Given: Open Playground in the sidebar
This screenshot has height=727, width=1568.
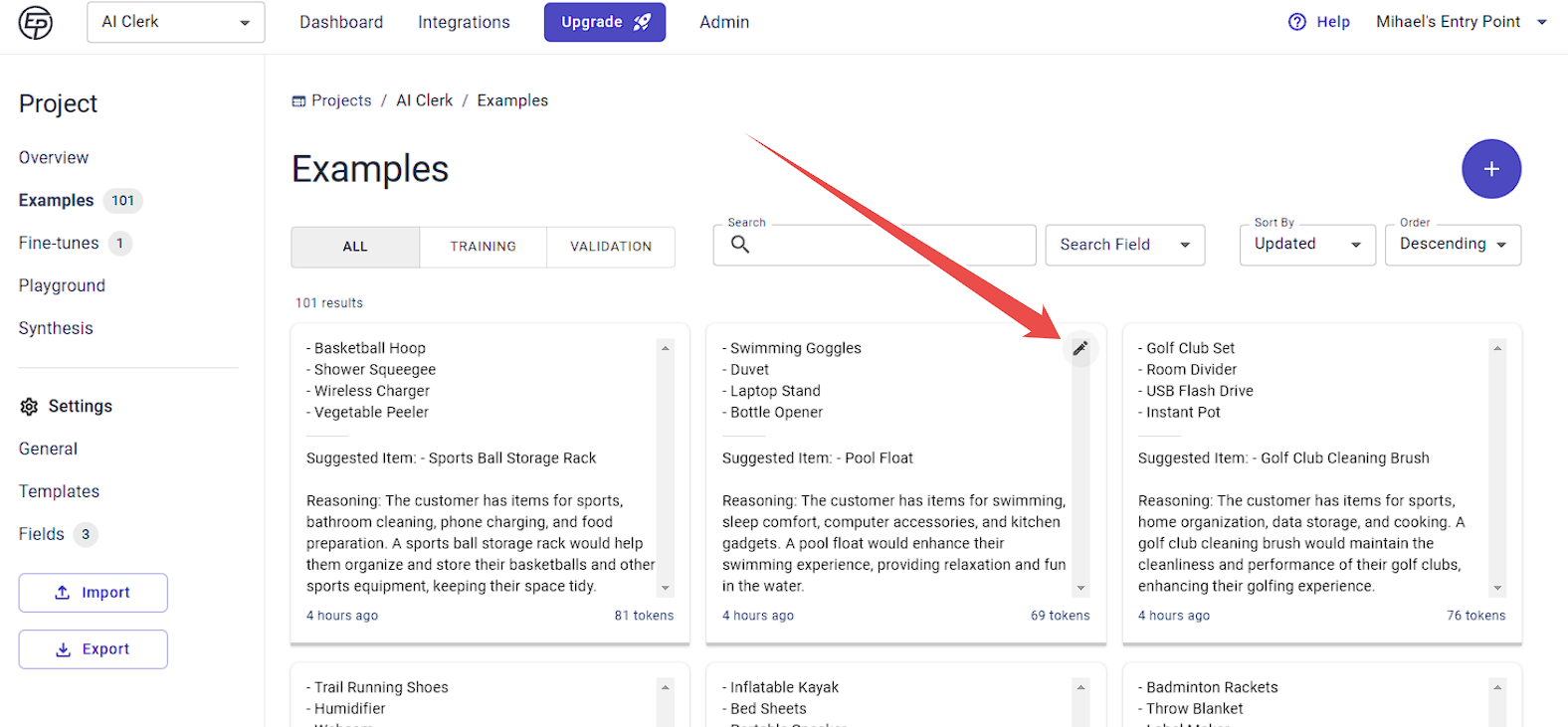Looking at the screenshot, I should click(62, 286).
